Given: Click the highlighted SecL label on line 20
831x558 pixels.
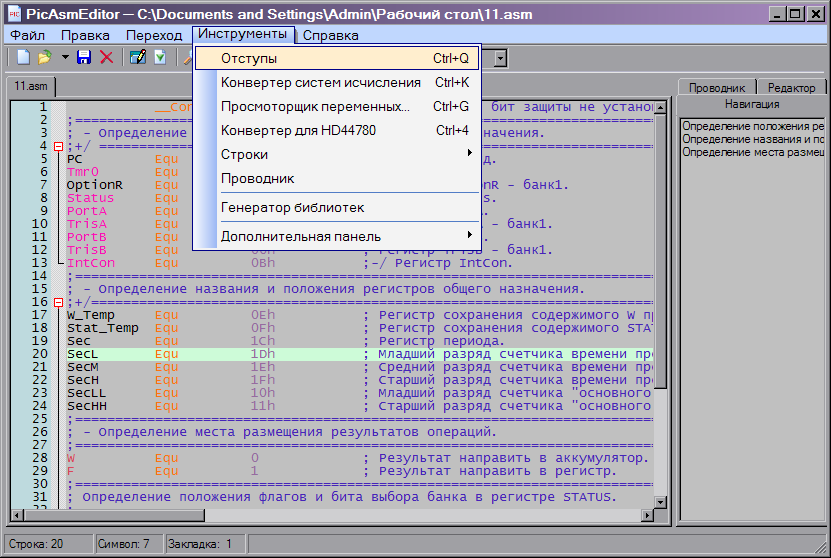Looking at the screenshot, I should coord(82,354).
